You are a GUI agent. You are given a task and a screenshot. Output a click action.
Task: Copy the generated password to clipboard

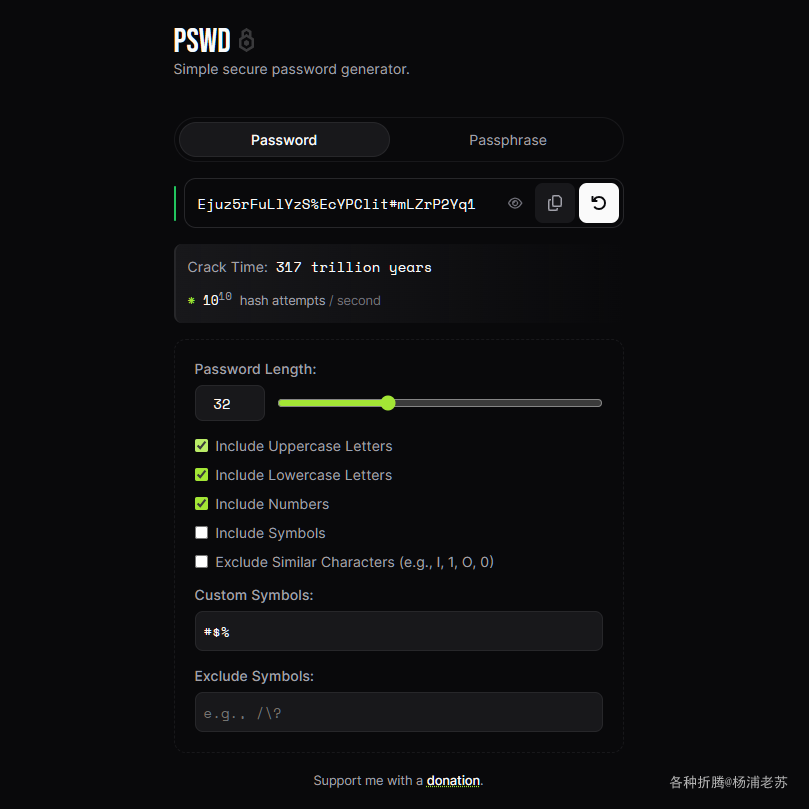pyautogui.click(x=555, y=203)
